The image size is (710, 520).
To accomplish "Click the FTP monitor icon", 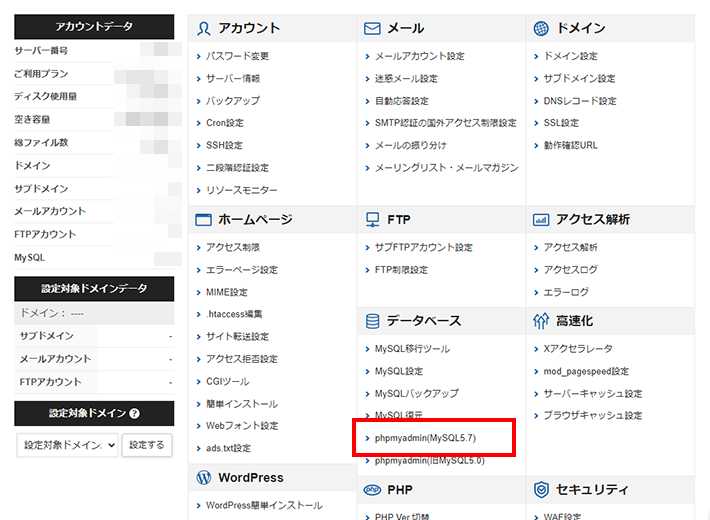I will pos(372,220).
